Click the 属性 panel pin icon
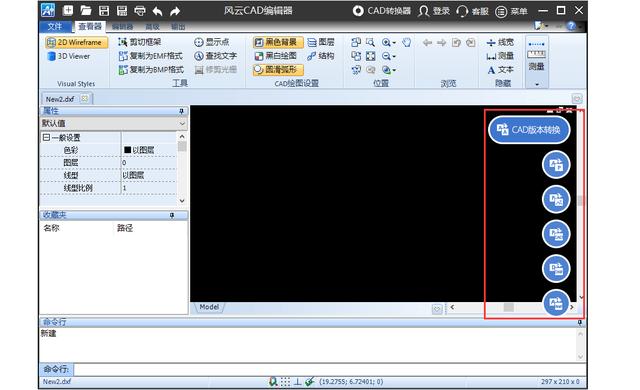Image resolution: width=640 pixels, height=390 pixels. pos(181,111)
